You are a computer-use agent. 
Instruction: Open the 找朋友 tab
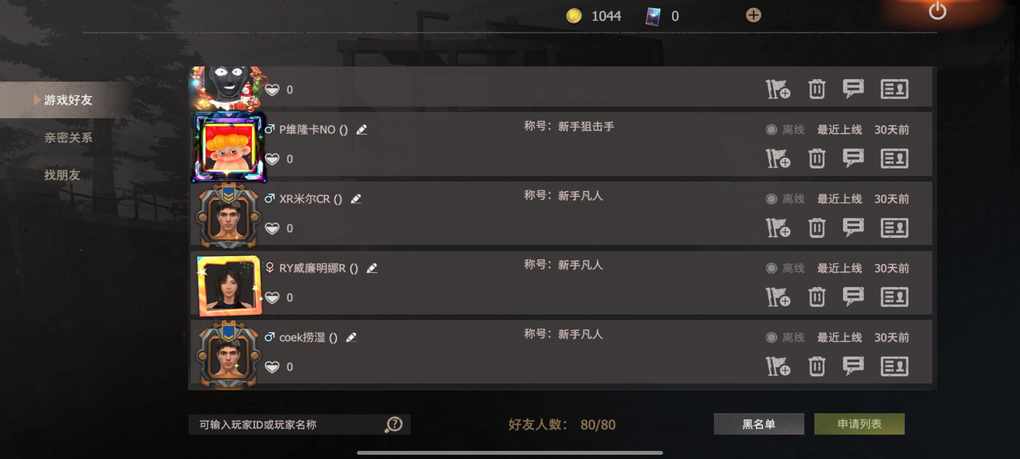coord(62,175)
